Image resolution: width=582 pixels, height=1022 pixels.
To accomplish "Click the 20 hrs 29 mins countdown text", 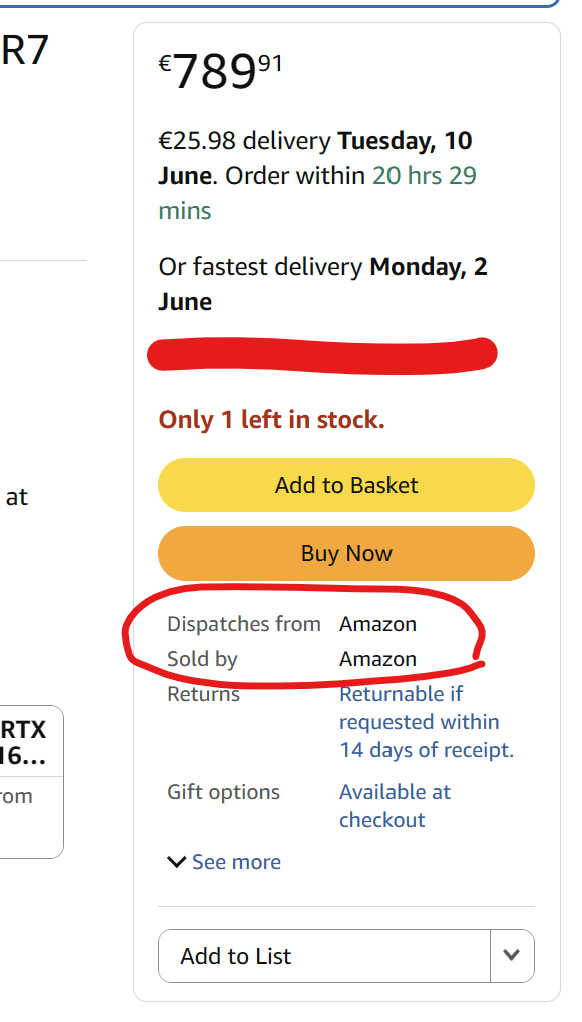I will (317, 193).
